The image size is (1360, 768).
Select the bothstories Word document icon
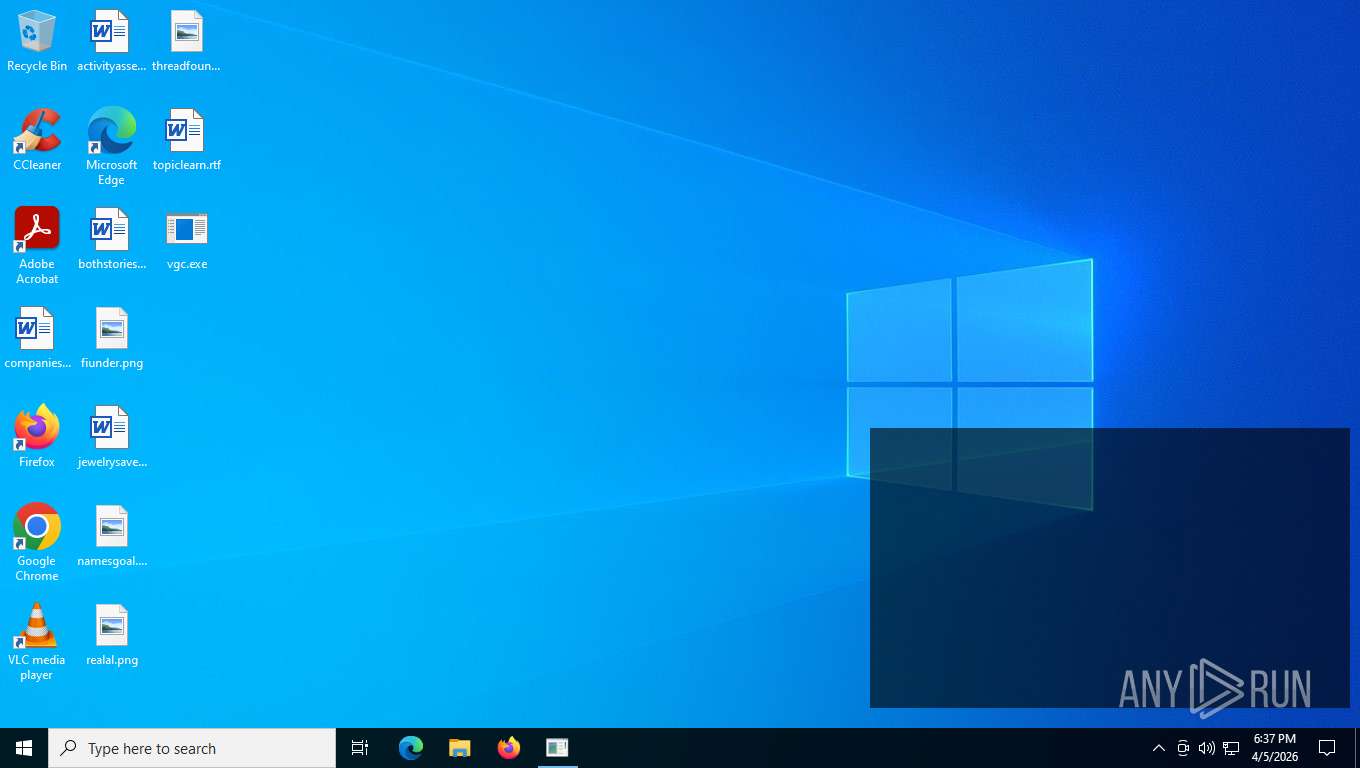coord(111,240)
